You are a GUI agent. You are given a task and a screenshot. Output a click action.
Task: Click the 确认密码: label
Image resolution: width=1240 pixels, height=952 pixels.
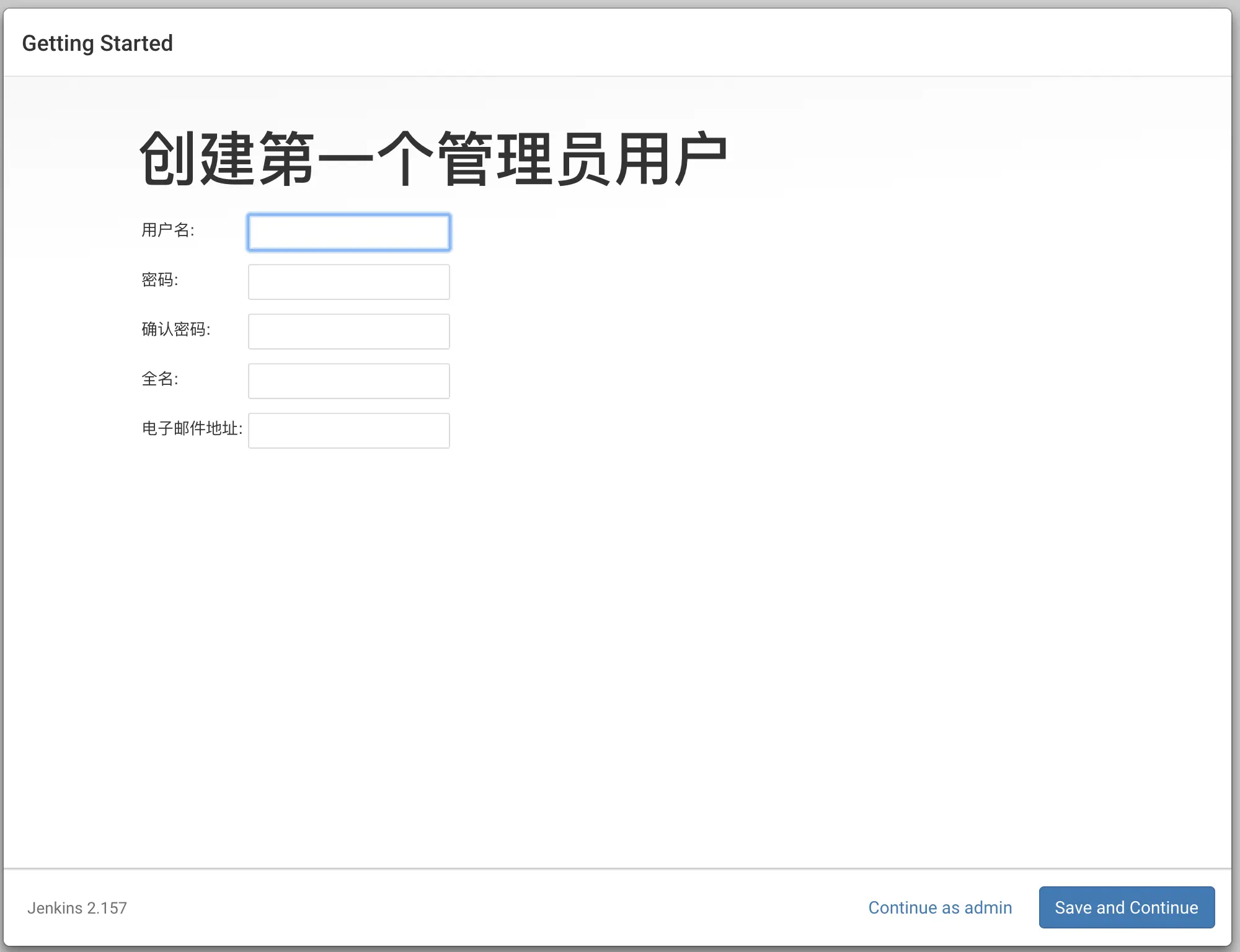(x=175, y=329)
